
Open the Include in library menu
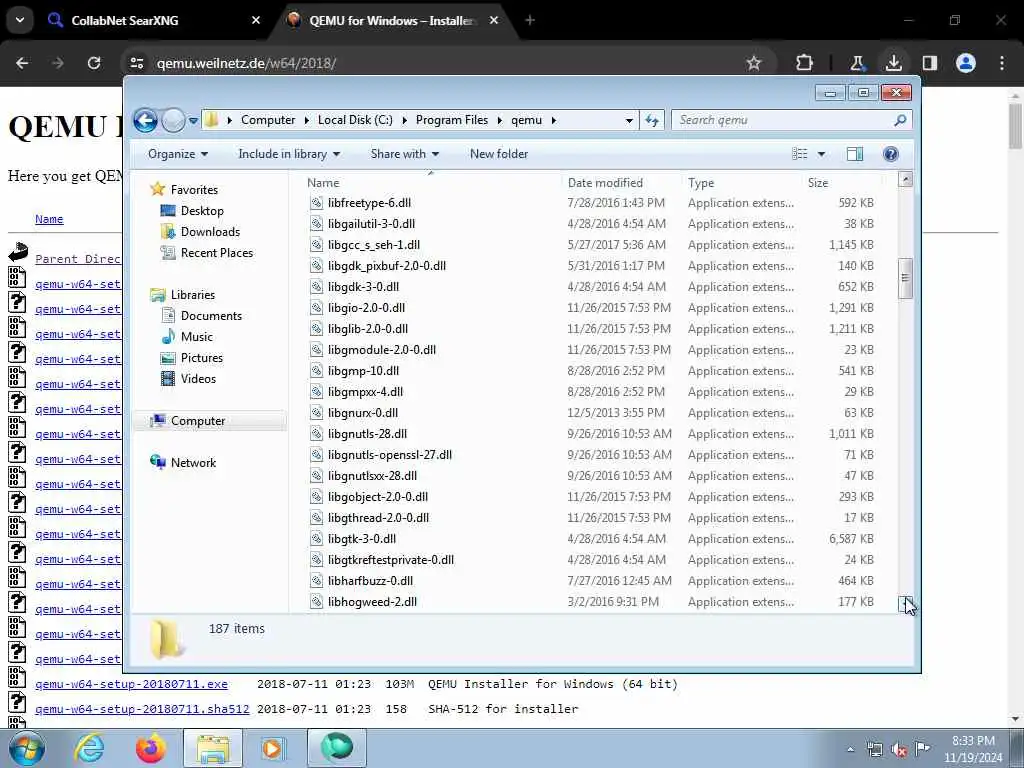[x=289, y=154]
